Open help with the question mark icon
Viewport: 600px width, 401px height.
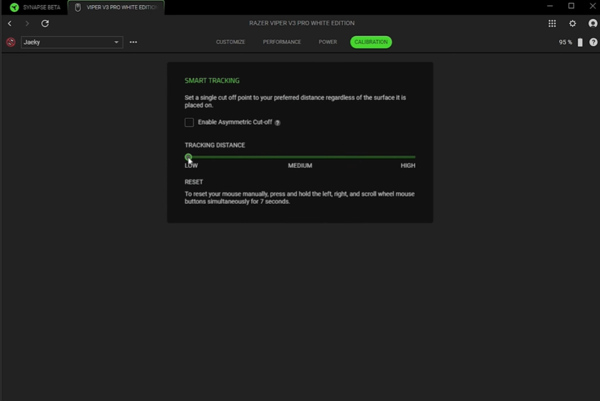click(591, 43)
